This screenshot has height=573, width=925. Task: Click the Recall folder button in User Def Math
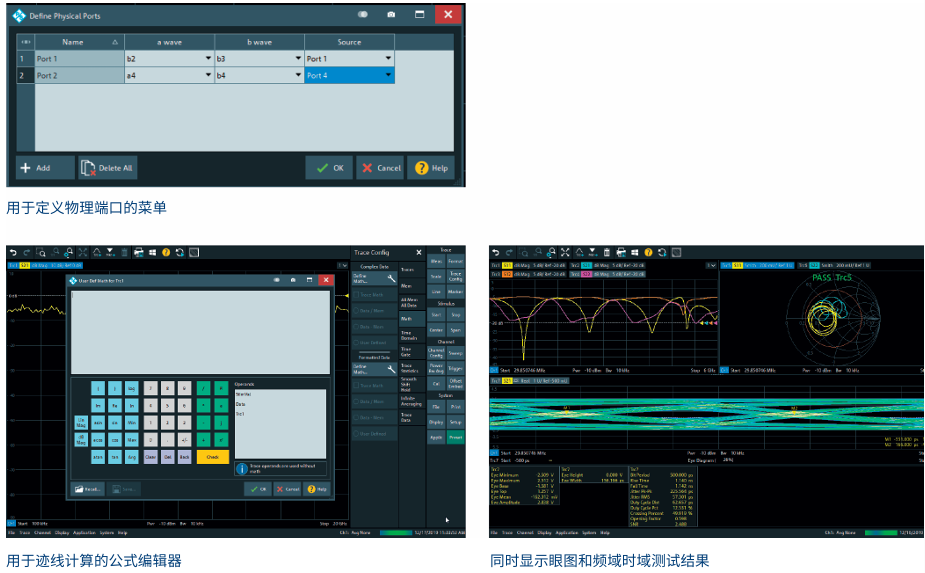(x=87, y=489)
